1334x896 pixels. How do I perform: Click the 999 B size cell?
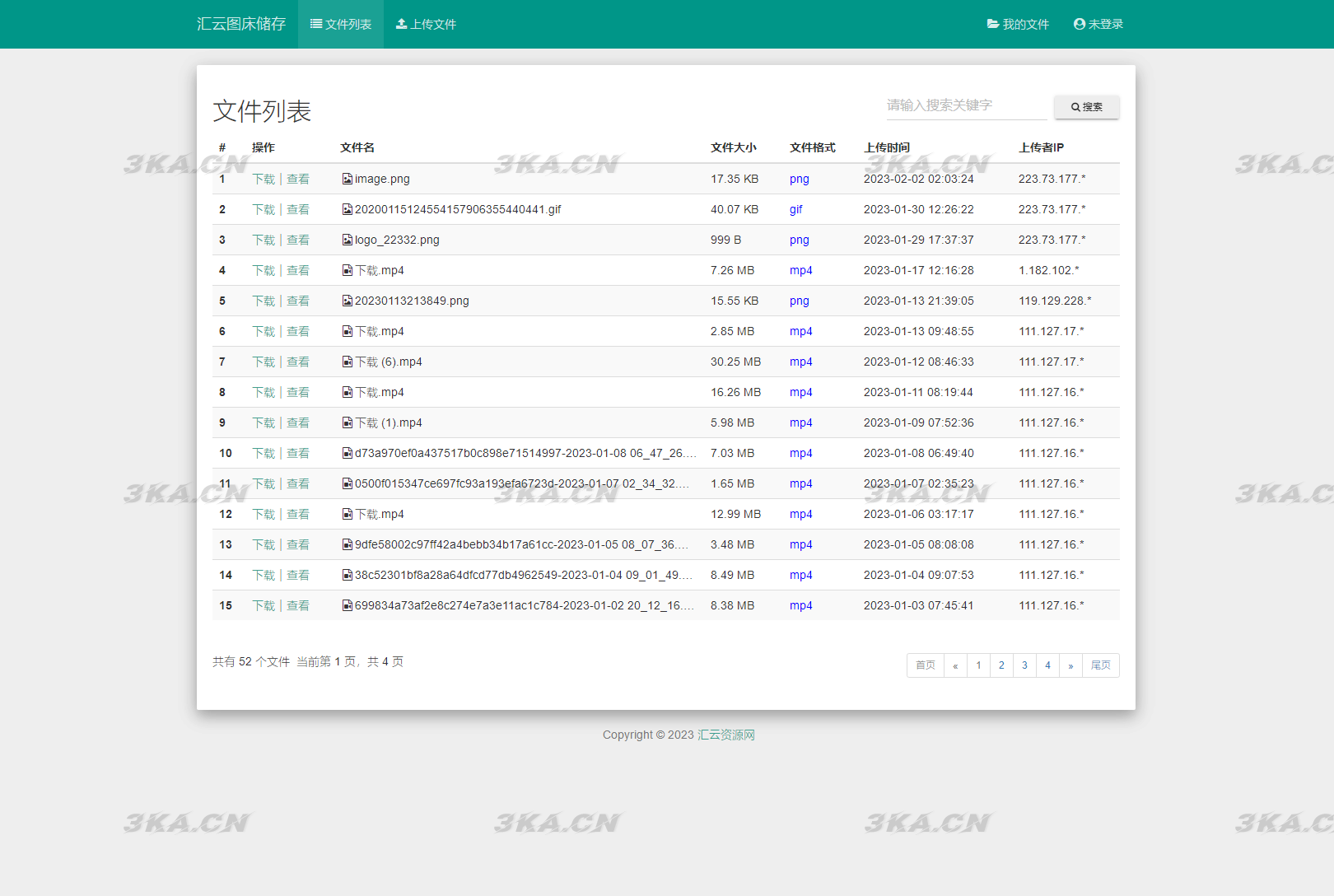(x=725, y=240)
